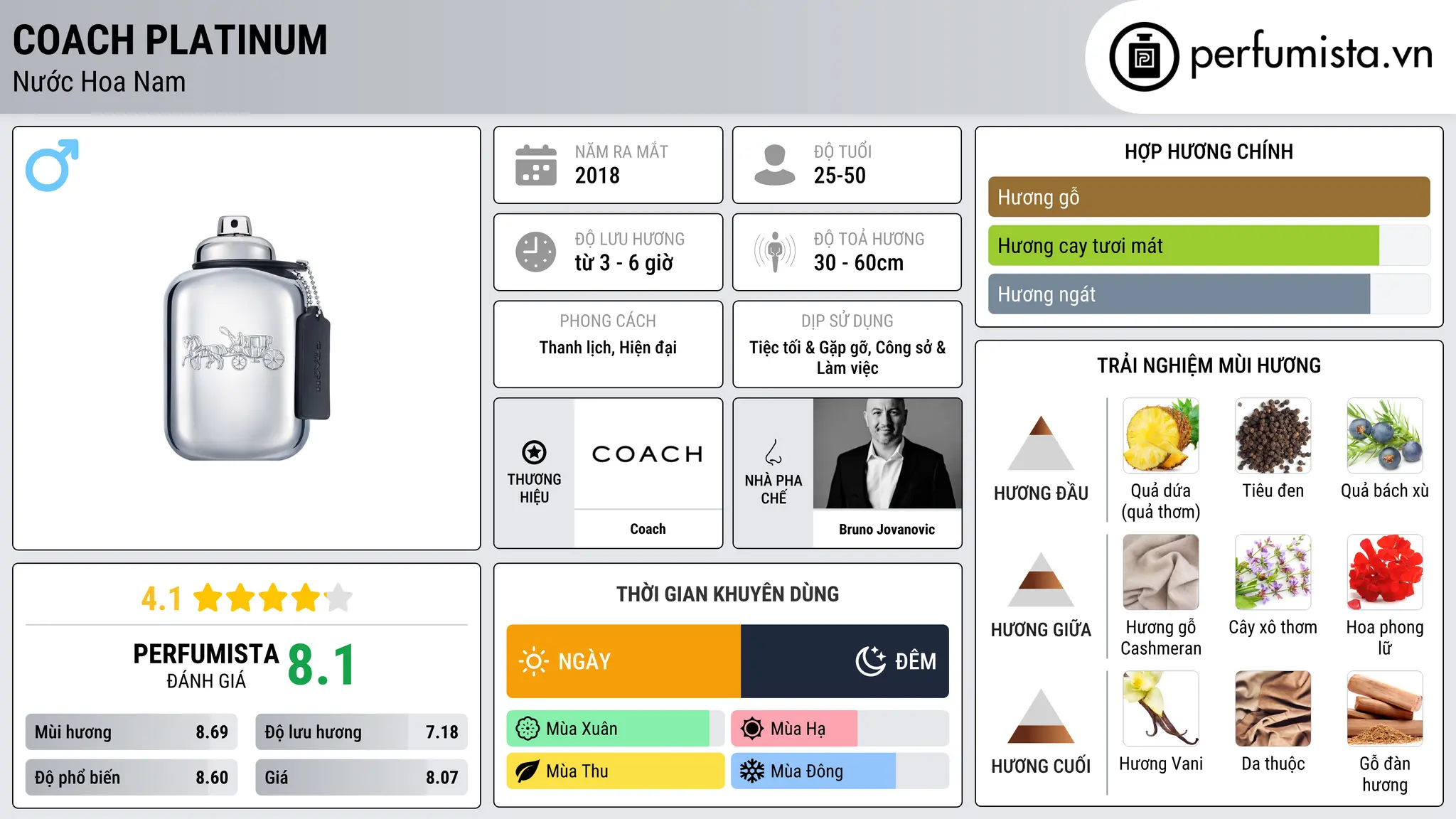Click the Độ phổ biến 8.60 score box
The width and height of the screenshot is (1456, 819).
point(132,778)
